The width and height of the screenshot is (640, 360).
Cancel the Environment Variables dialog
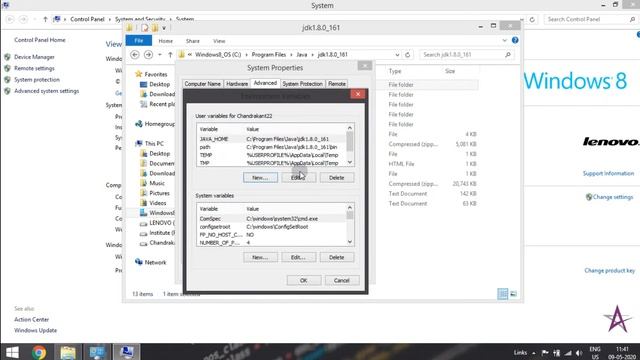(x=342, y=280)
